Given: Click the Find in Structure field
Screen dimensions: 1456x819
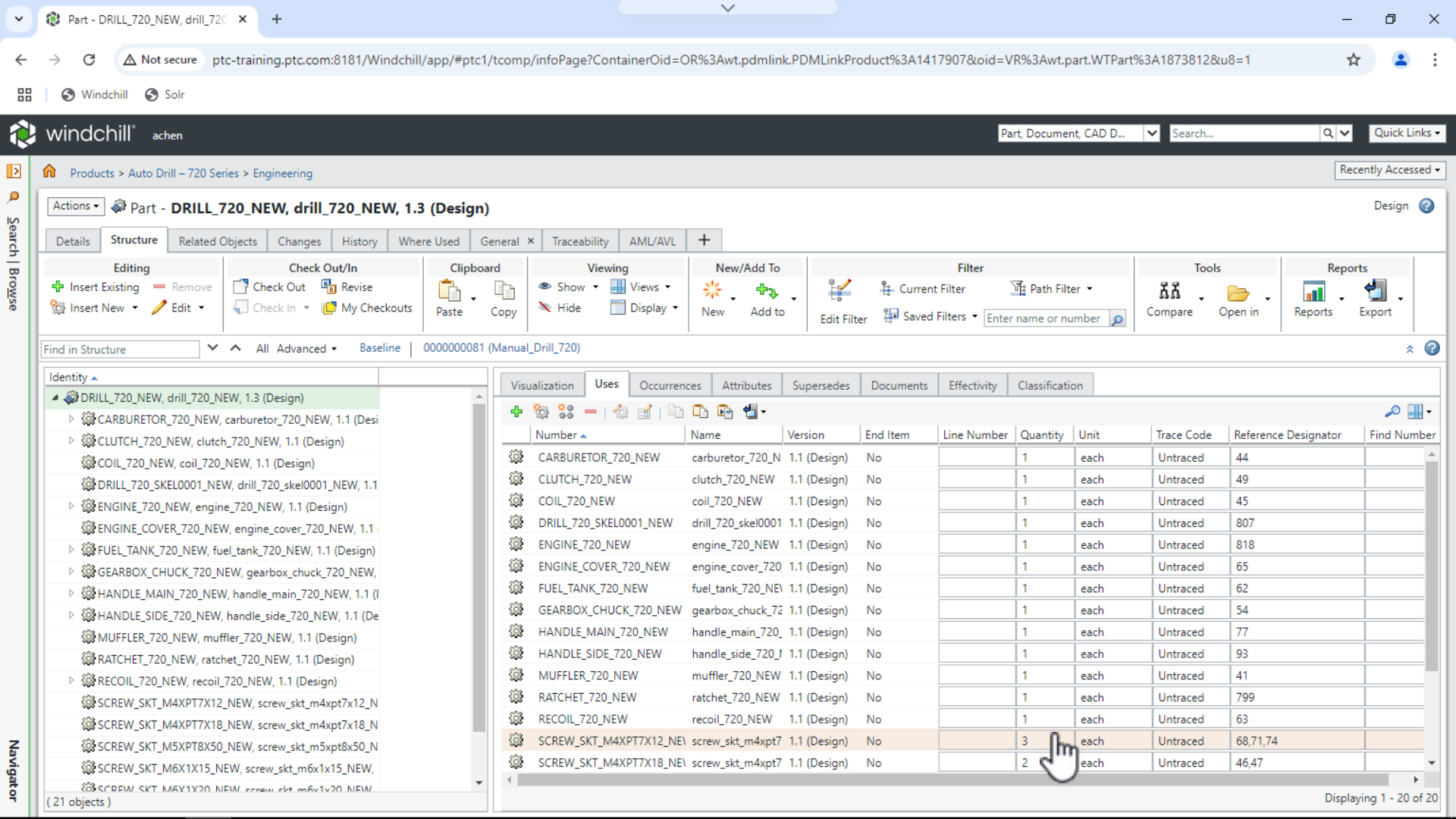Looking at the screenshot, I should (120, 349).
